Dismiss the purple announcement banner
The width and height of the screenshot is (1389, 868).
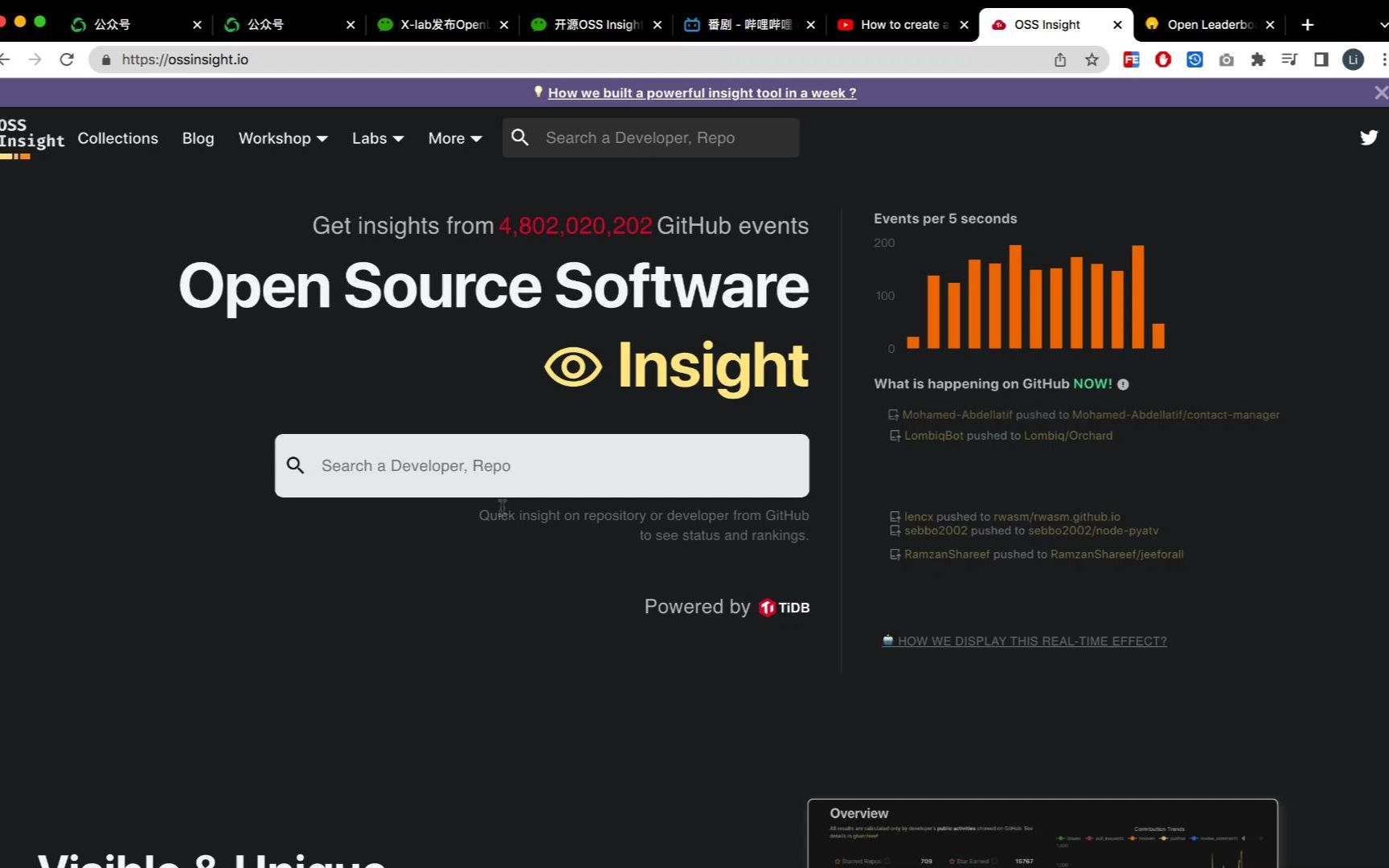pos(1380,92)
